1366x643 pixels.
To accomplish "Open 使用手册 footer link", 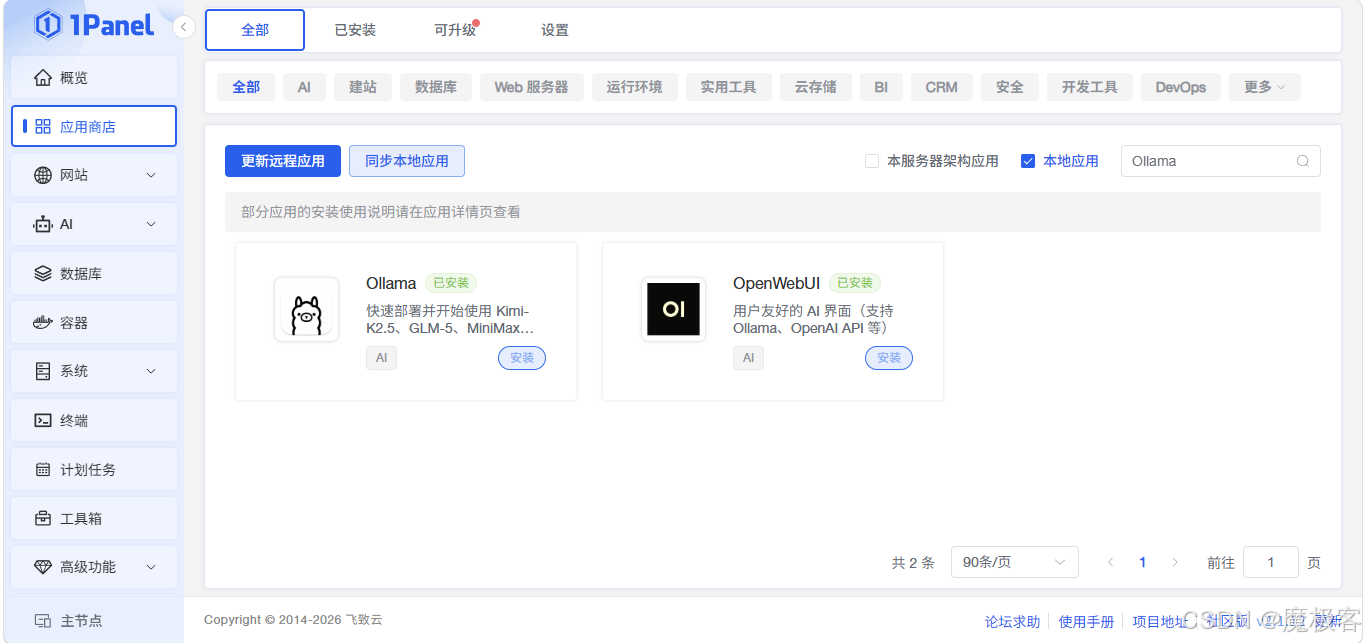I will tap(1086, 622).
